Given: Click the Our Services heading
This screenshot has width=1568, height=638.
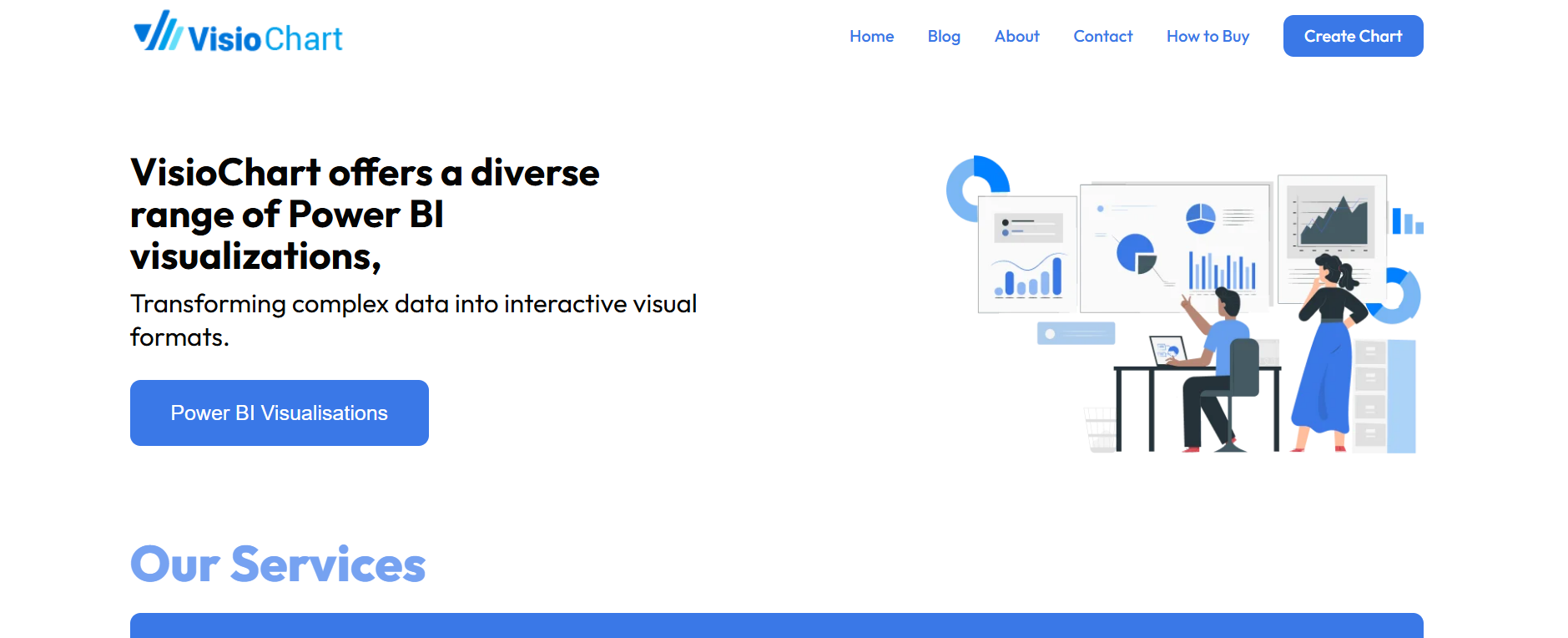Looking at the screenshot, I should point(278,565).
